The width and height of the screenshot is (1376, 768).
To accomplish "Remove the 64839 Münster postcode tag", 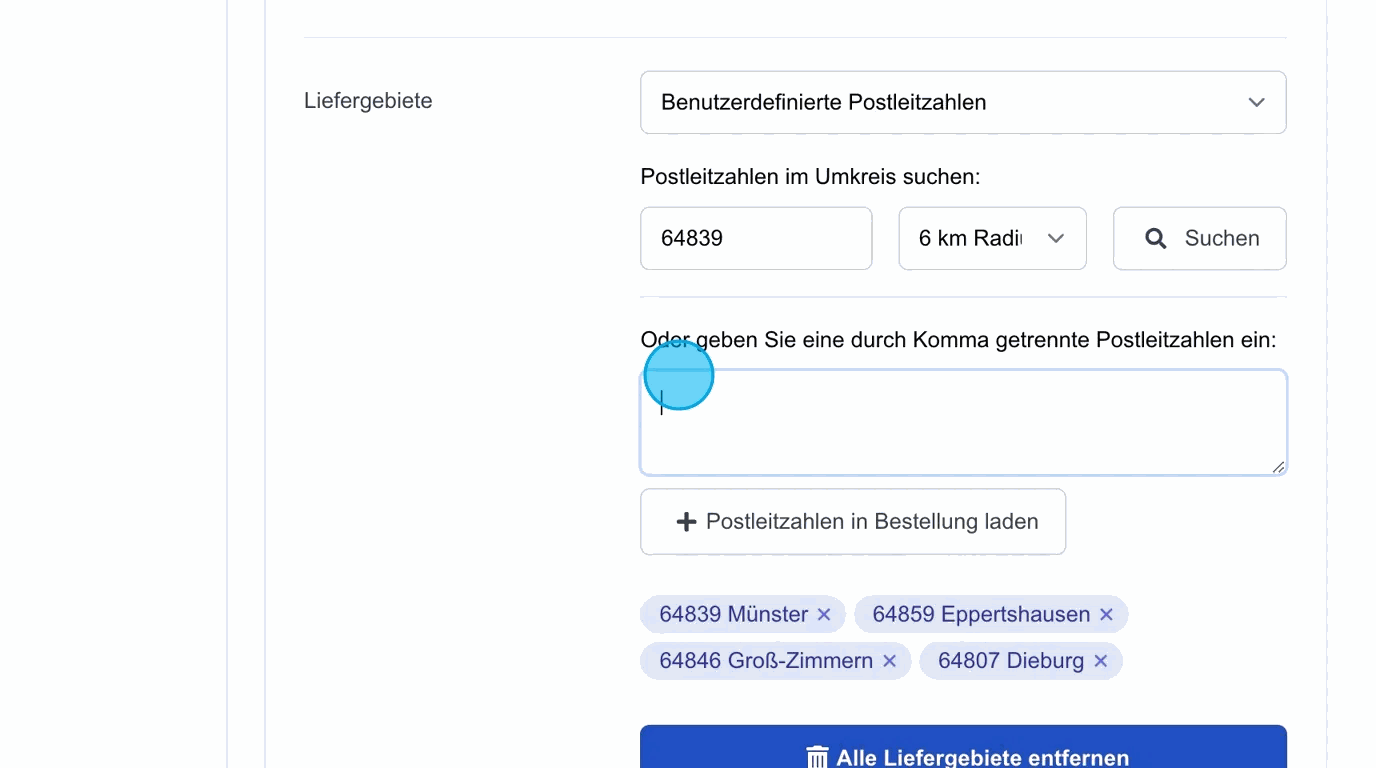I will (x=824, y=614).
